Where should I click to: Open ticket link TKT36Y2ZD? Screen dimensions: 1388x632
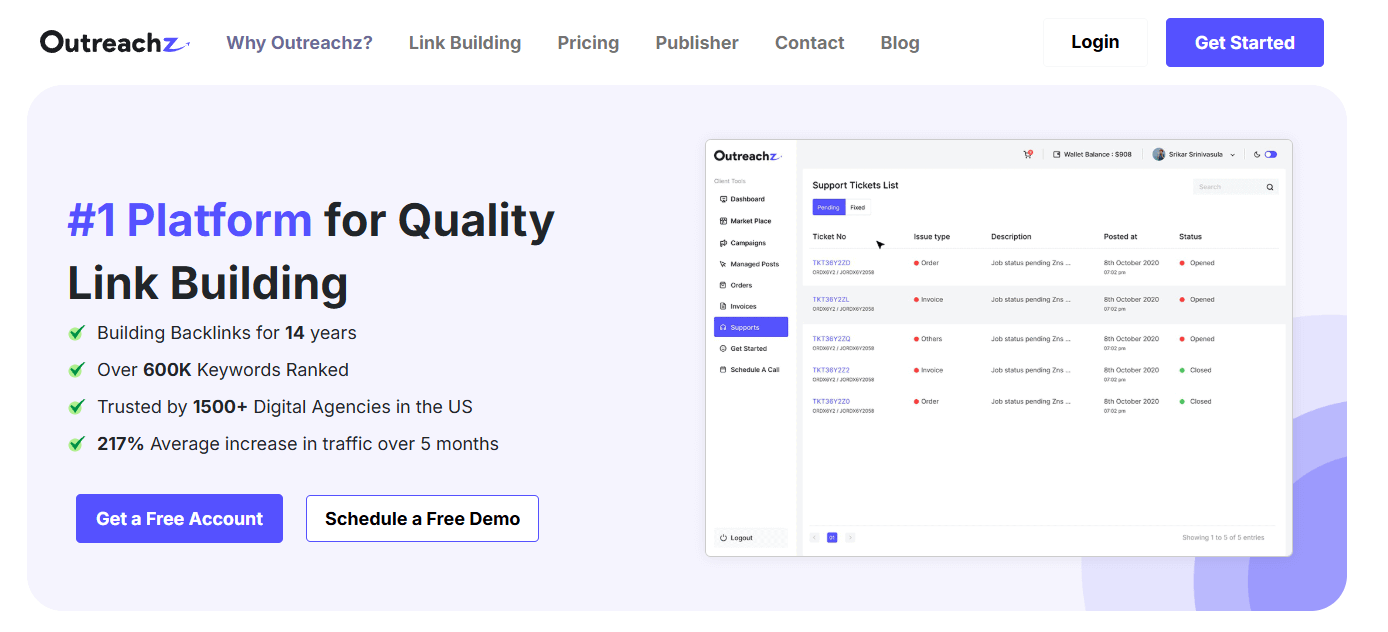tap(831, 263)
